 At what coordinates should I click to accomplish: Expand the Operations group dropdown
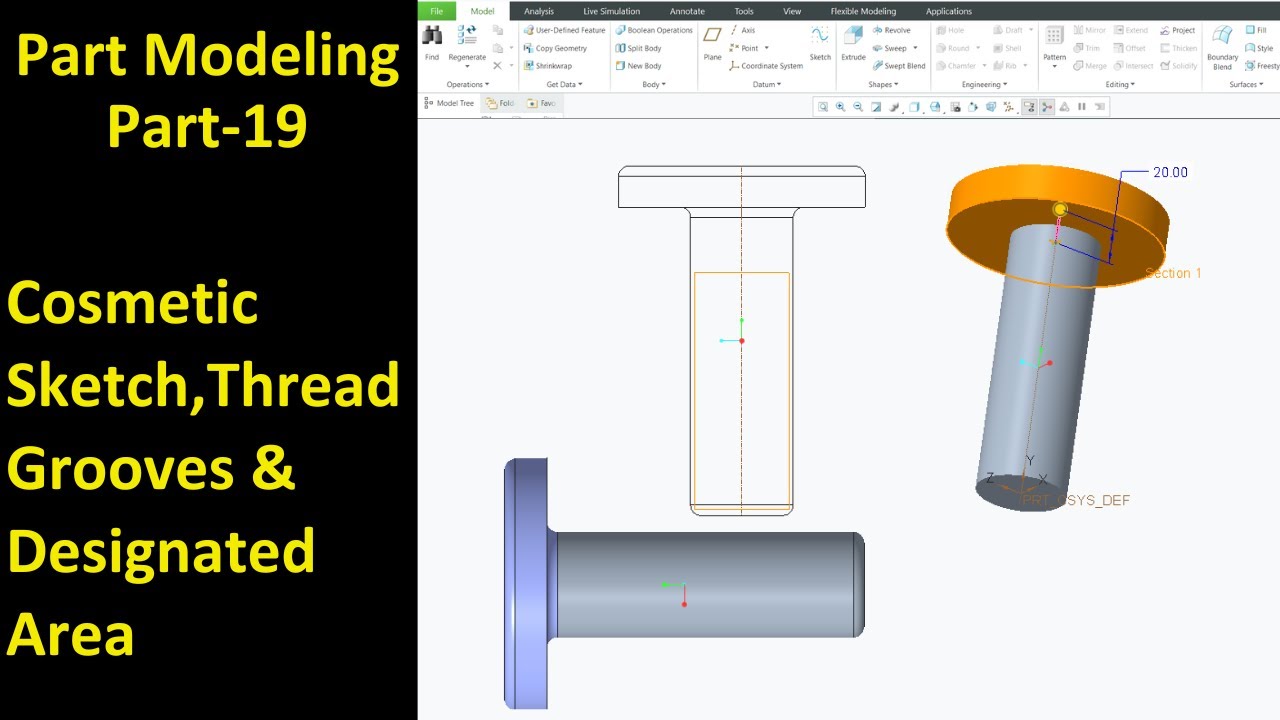pyautogui.click(x=468, y=85)
